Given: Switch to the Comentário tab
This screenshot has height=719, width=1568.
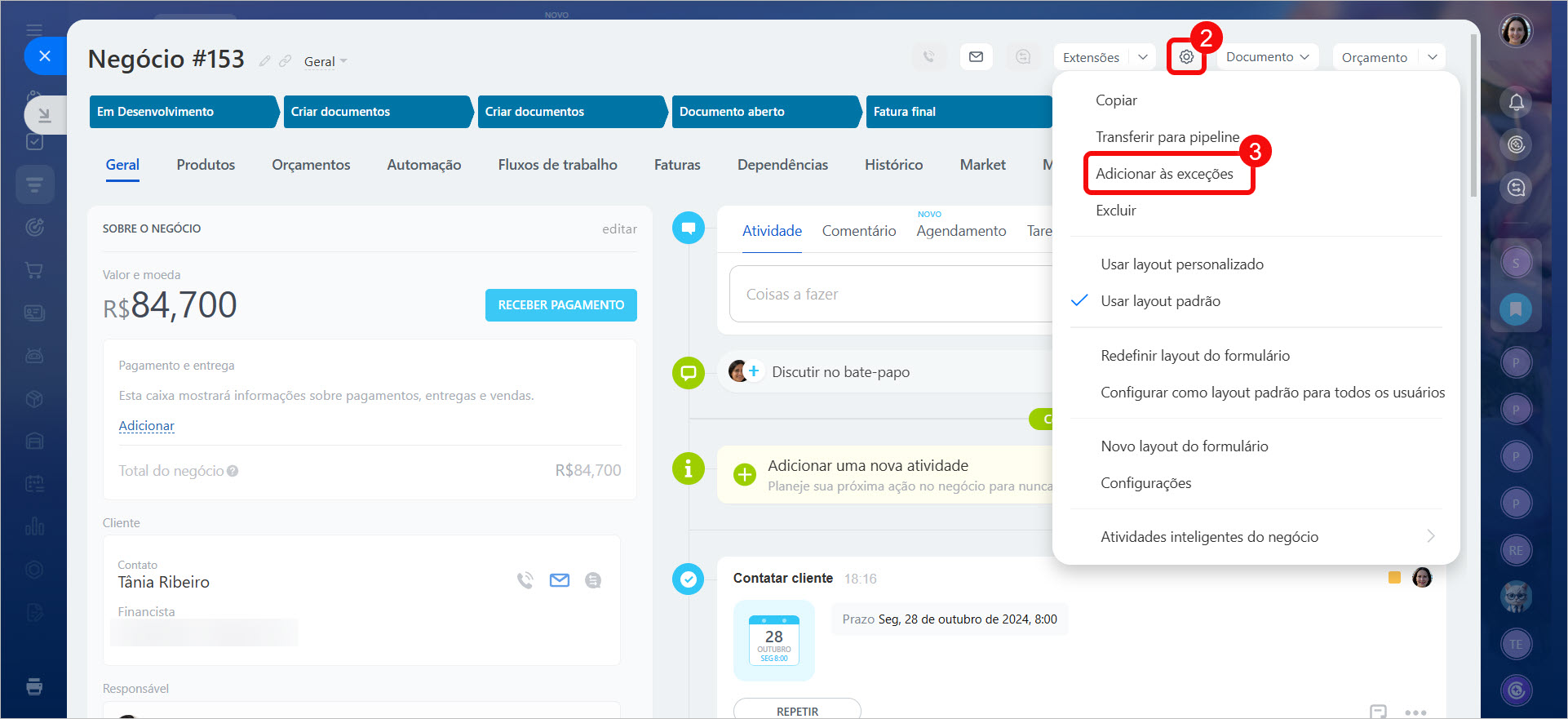Looking at the screenshot, I should [859, 231].
